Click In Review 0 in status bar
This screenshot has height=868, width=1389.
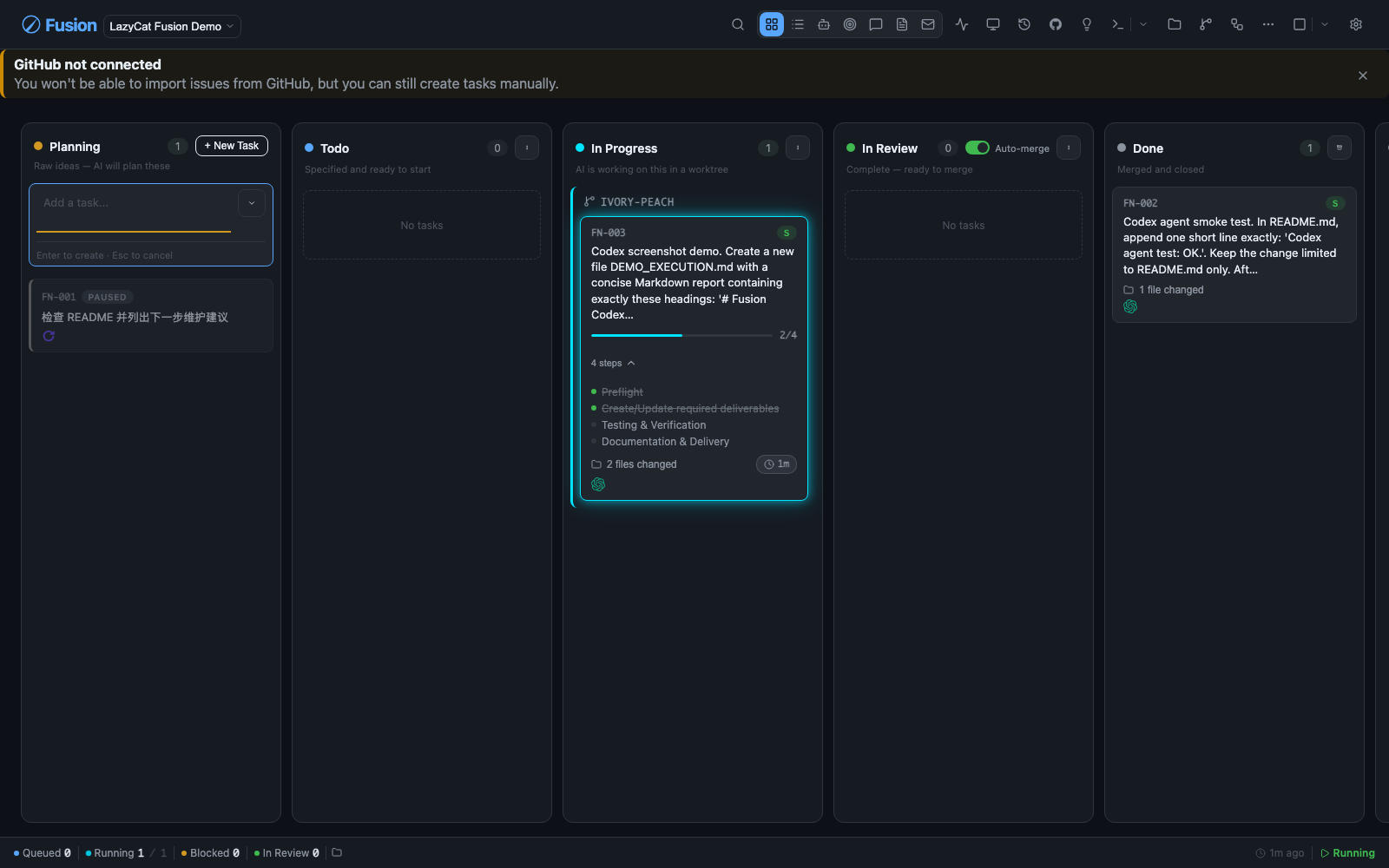point(286,853)
